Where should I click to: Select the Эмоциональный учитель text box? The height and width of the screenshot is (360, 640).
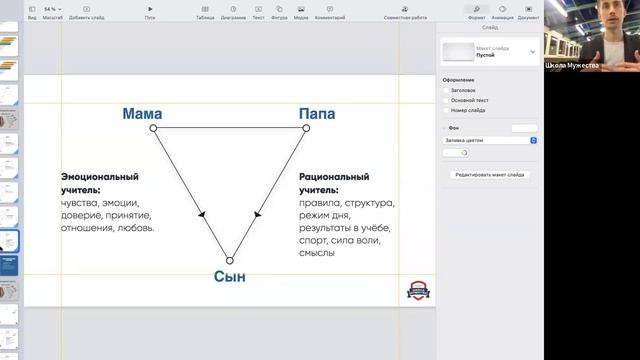(108, 202)
